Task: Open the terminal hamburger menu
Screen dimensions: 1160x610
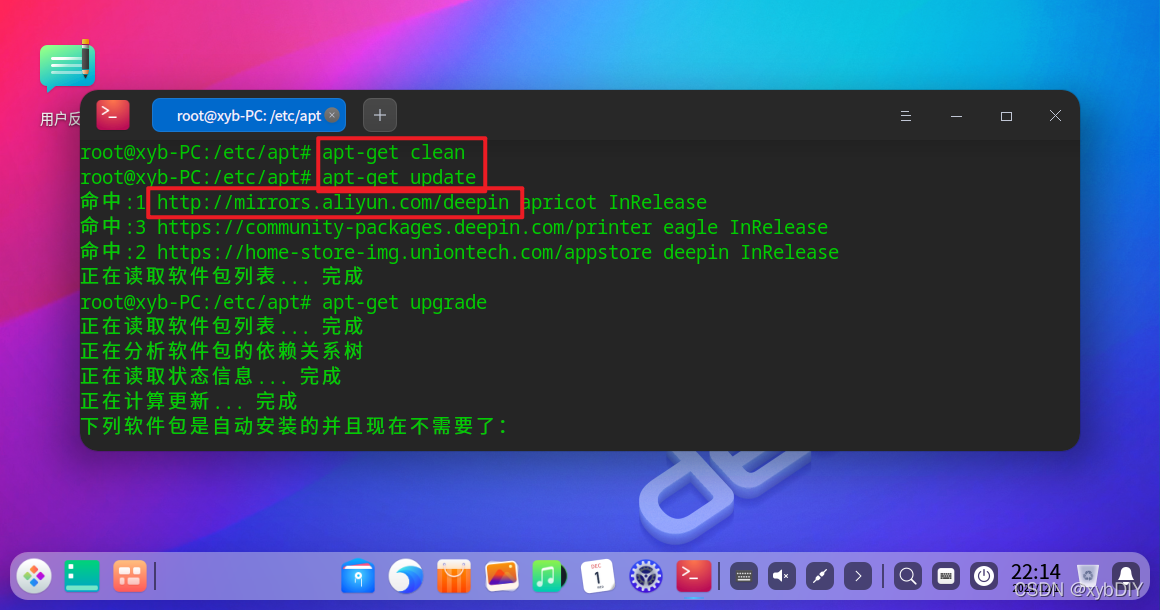Action: [906, 116]
